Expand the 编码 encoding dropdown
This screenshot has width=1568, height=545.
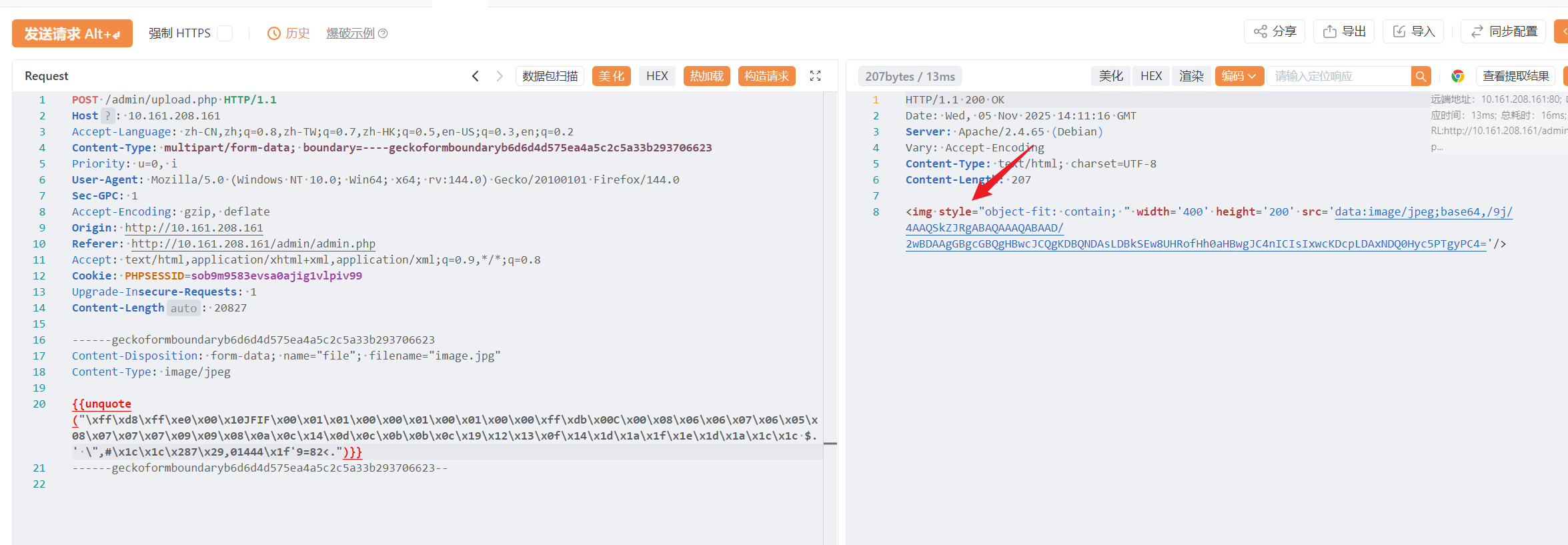click(x=1239, y=76)
